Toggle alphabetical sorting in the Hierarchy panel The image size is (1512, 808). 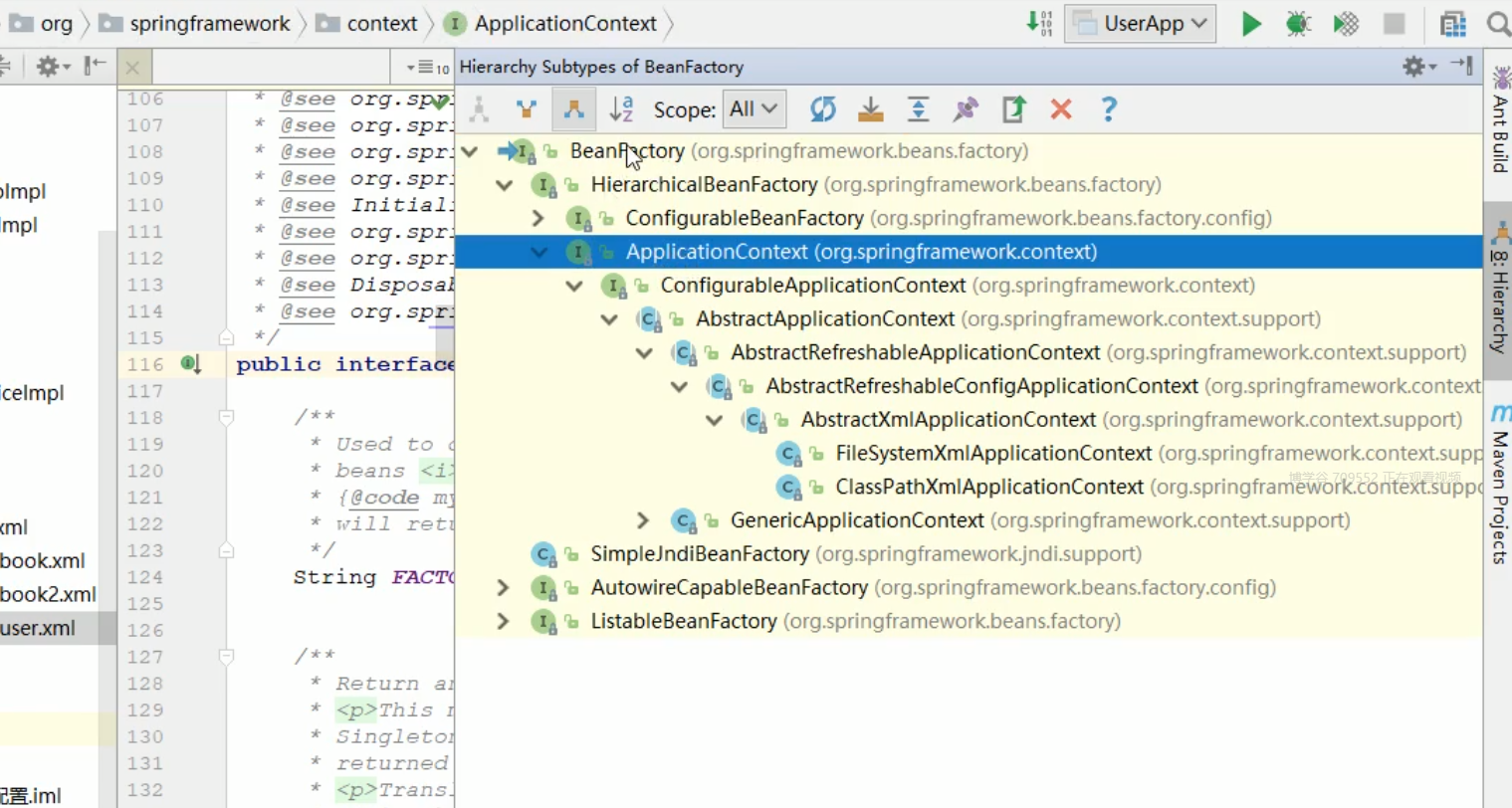point(621,109)
